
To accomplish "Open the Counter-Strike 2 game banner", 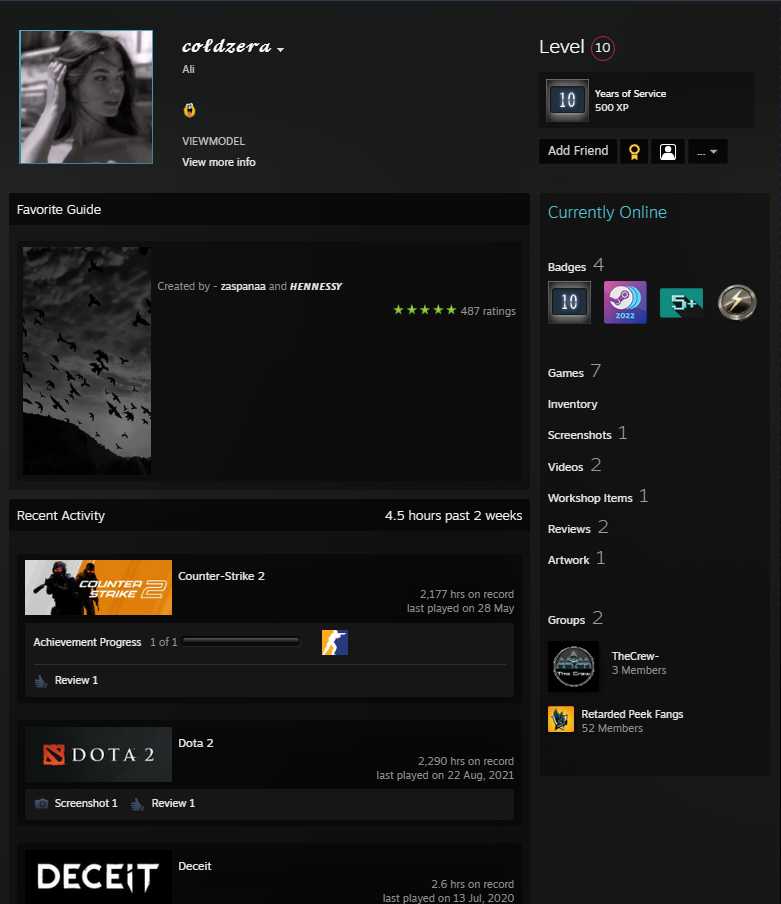I will point(98,587).
